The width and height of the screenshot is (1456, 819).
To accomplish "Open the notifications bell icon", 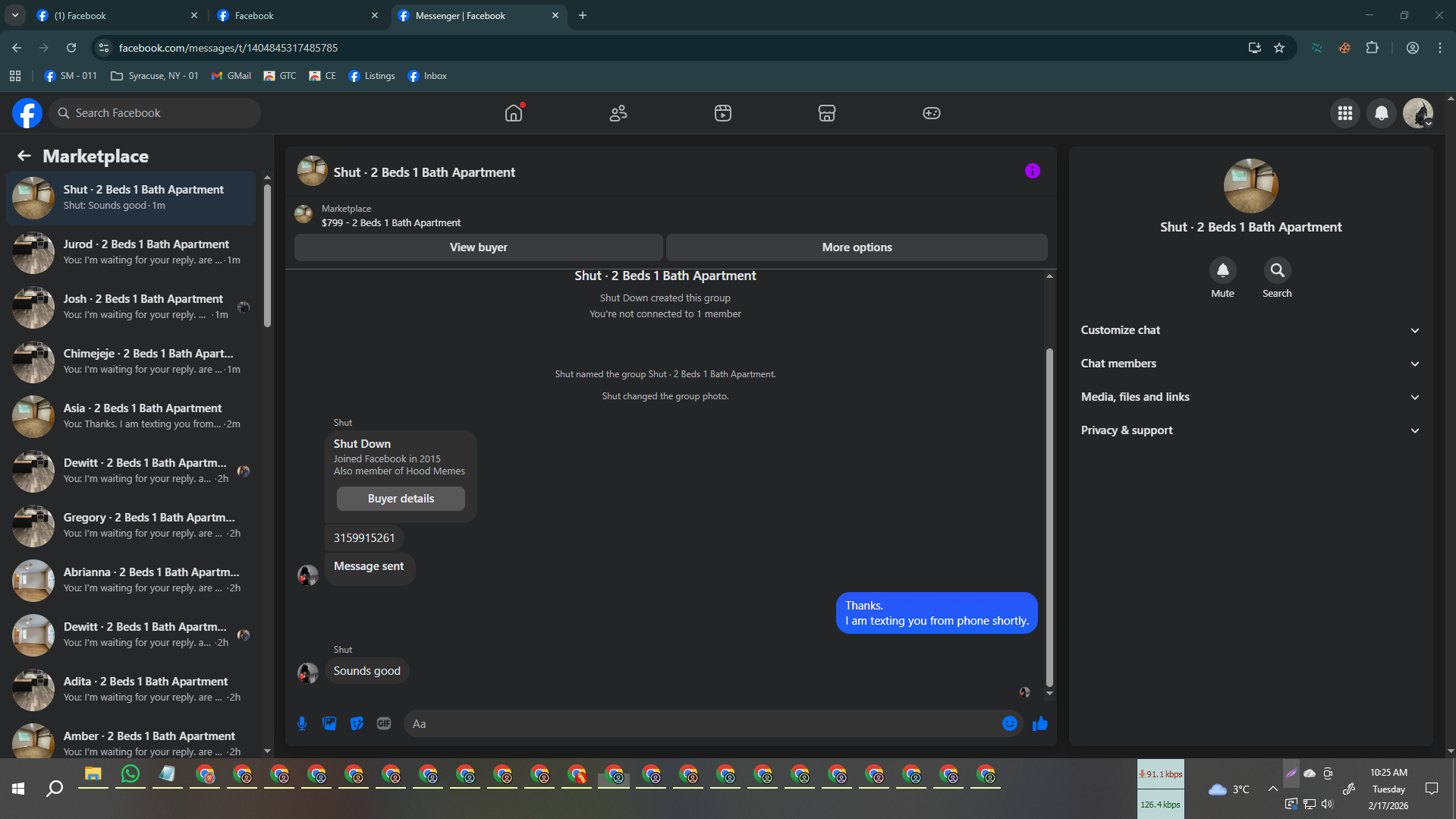I will pos(1382,113).
